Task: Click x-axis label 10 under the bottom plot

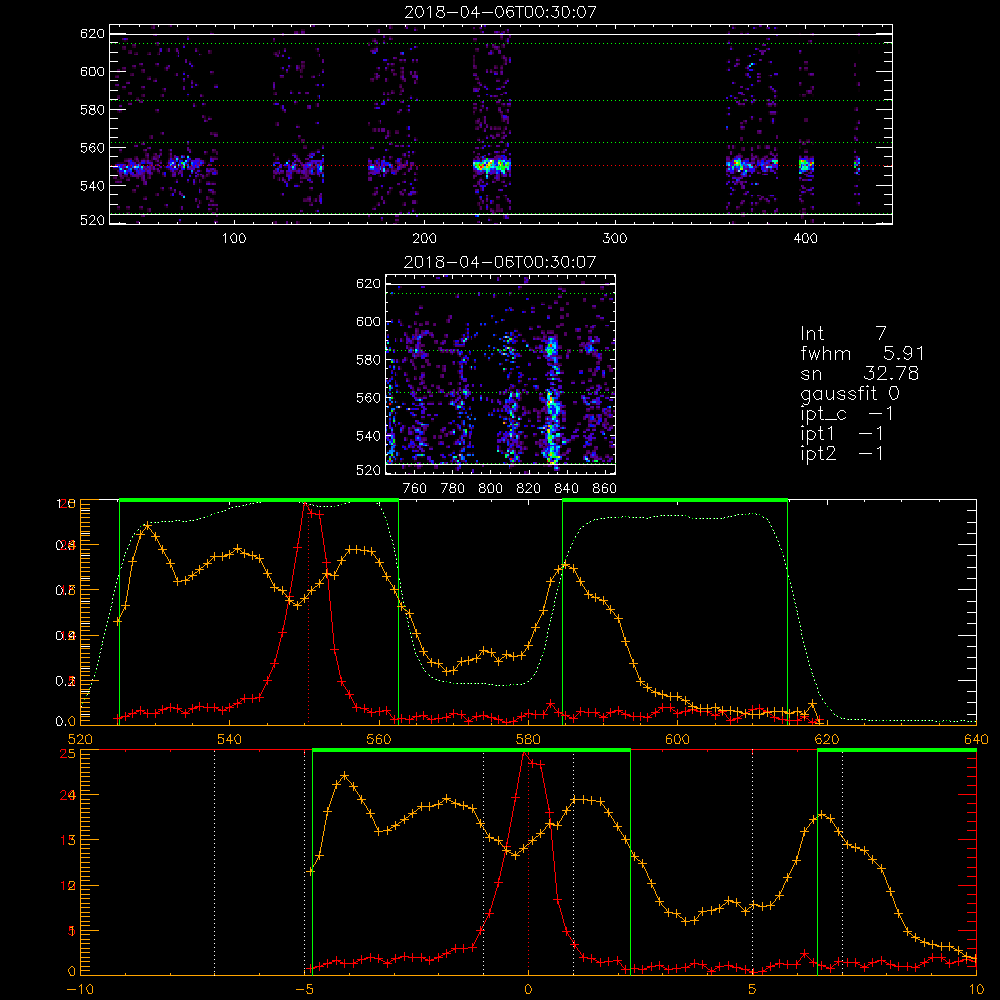Action: tap(976, 989)
